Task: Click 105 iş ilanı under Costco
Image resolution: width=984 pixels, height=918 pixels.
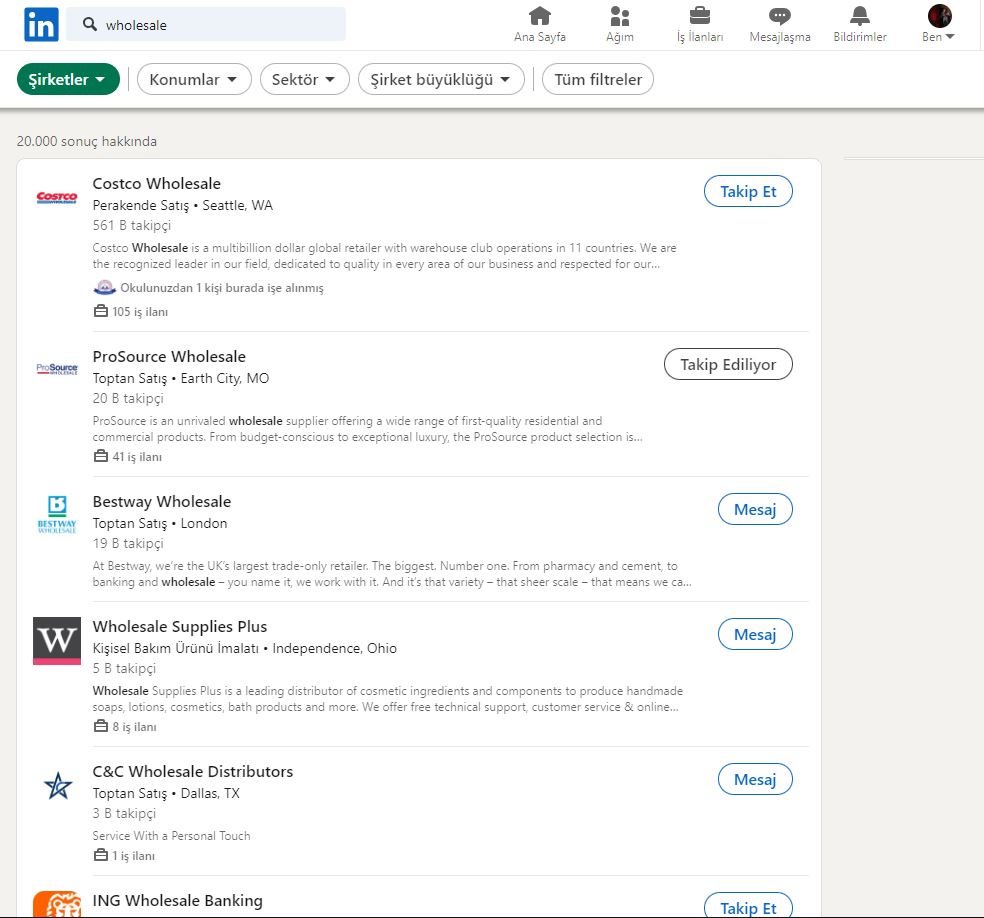Action: [x=140, y=311]
